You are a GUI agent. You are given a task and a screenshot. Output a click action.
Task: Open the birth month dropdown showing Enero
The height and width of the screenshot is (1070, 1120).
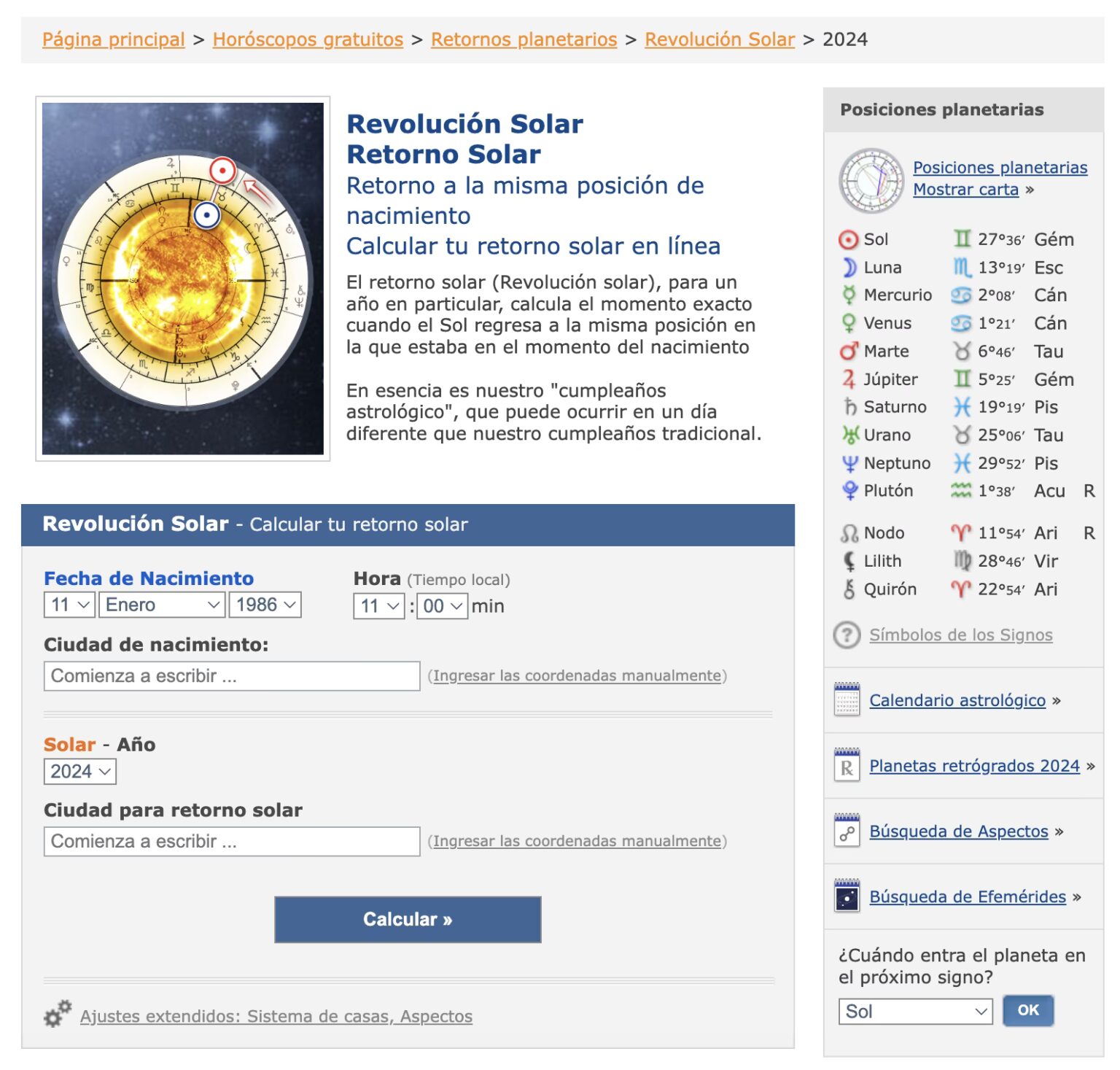pos(162,605)
